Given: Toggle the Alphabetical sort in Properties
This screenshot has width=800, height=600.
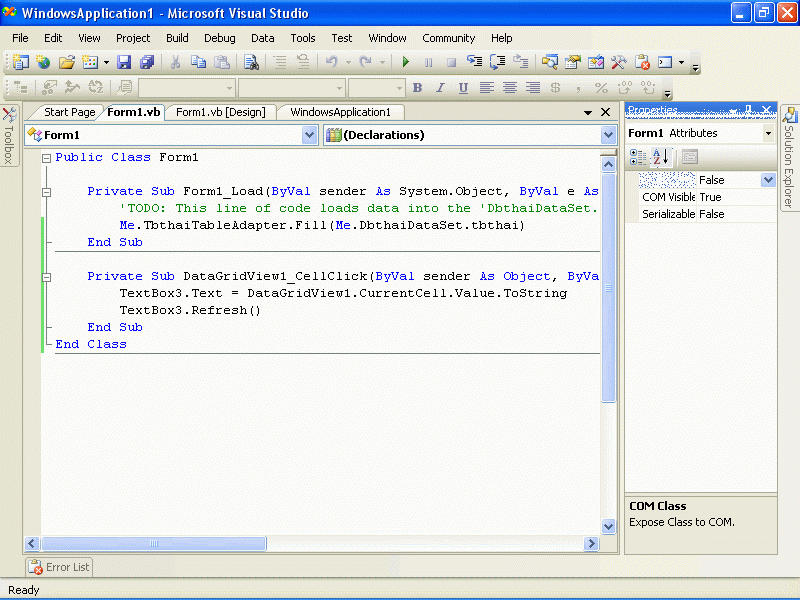Looking at the screenshot, I should click(x=661, y=157).
